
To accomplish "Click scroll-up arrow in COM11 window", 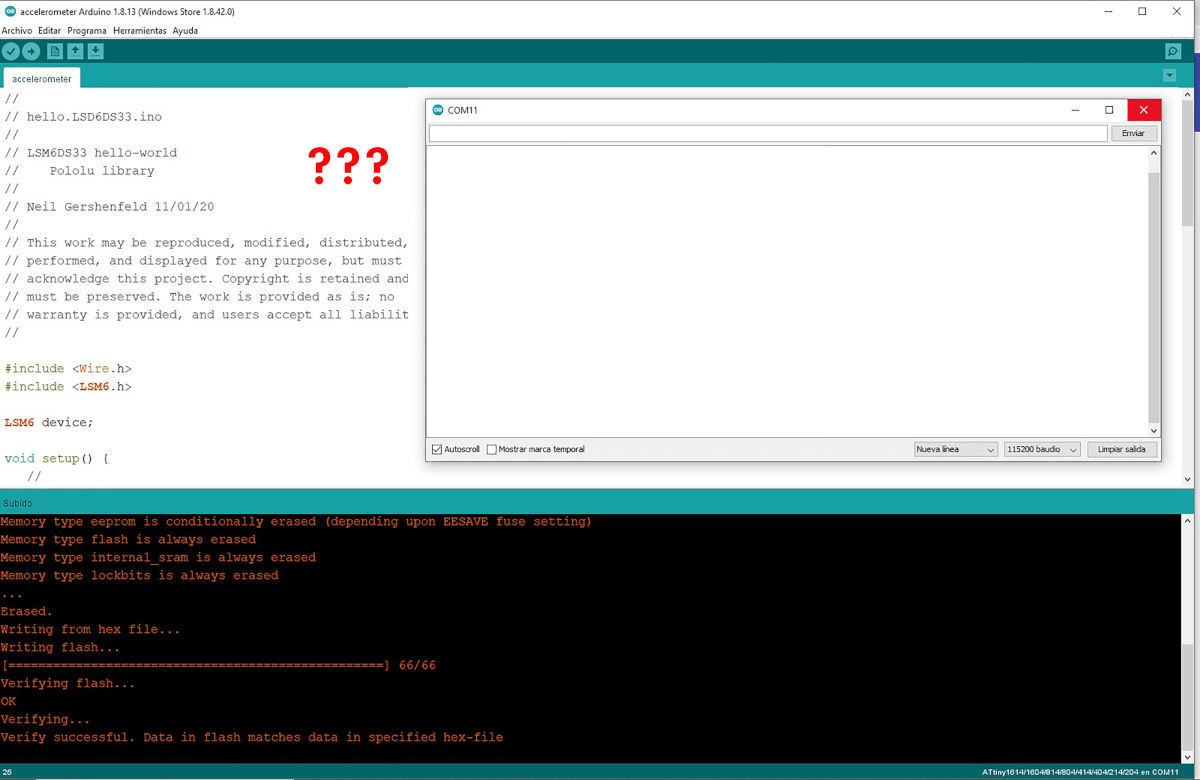I will coord(1154,153).
